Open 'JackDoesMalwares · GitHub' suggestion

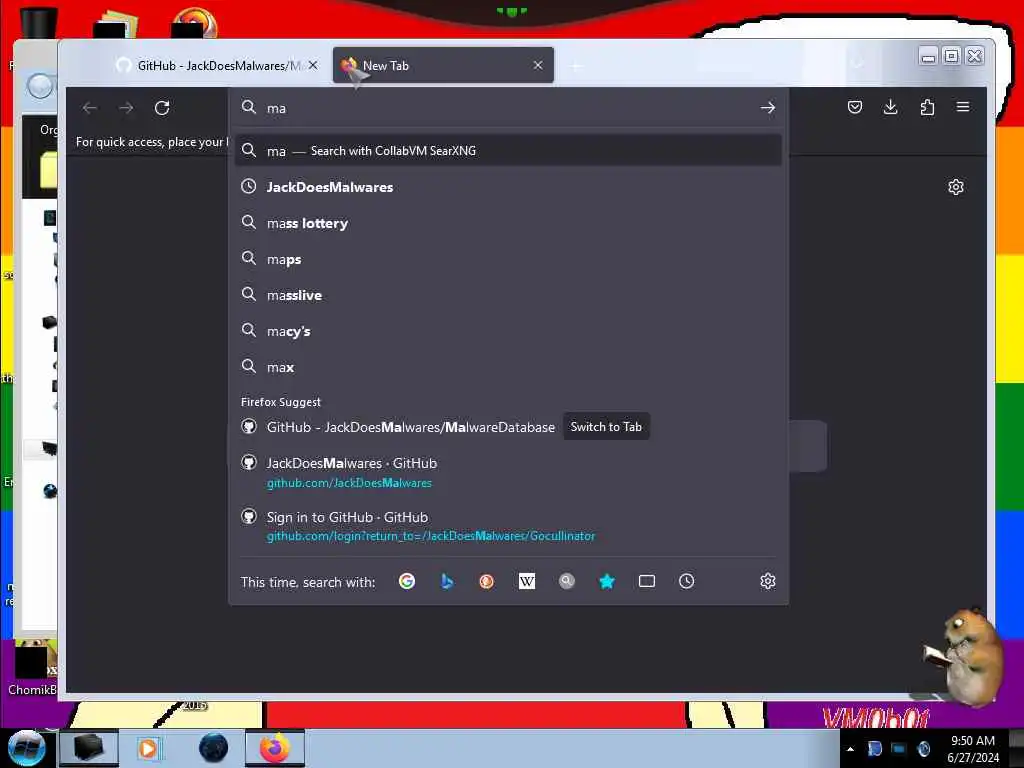pos(508,472)
